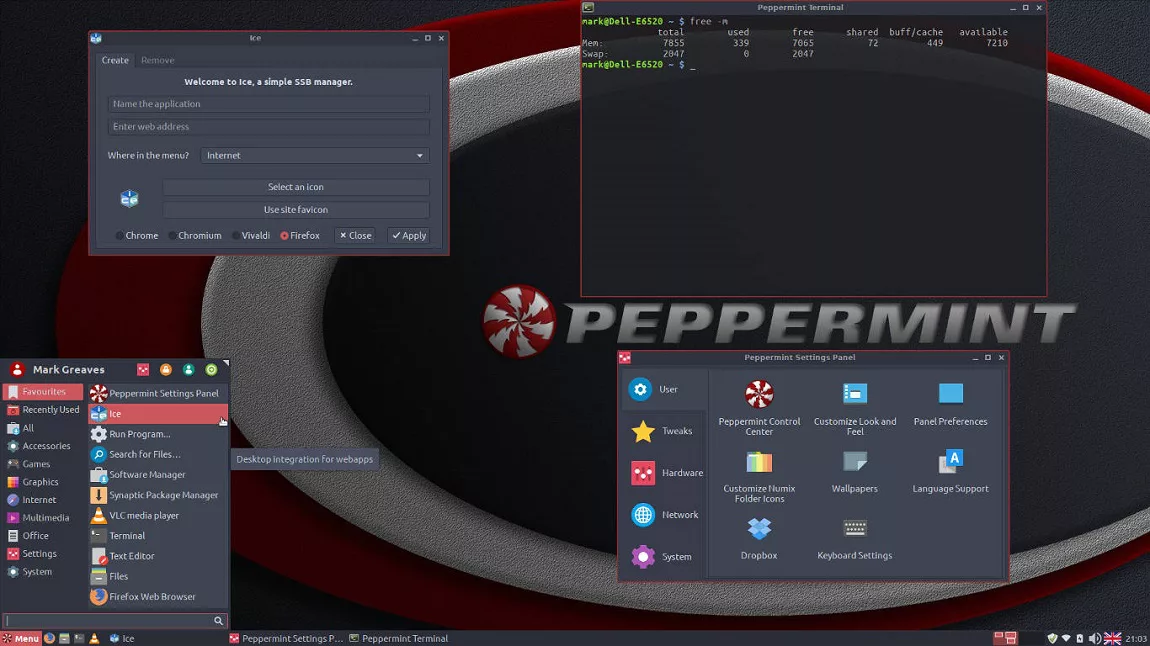Select User category in Settings Panel

click(664, 389)
